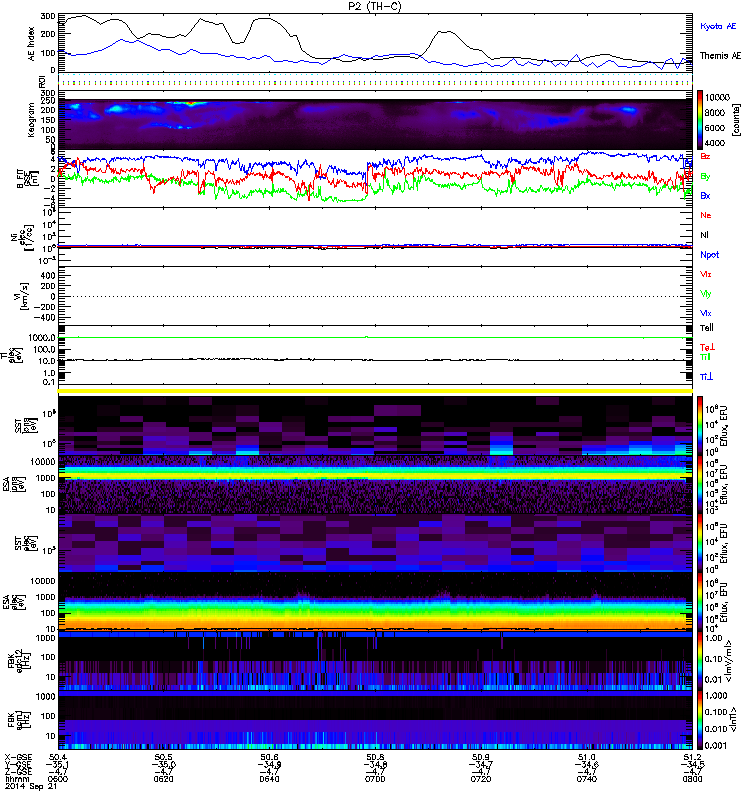
Task: Click the 0640 time tick label
Action: coord(269,779)
